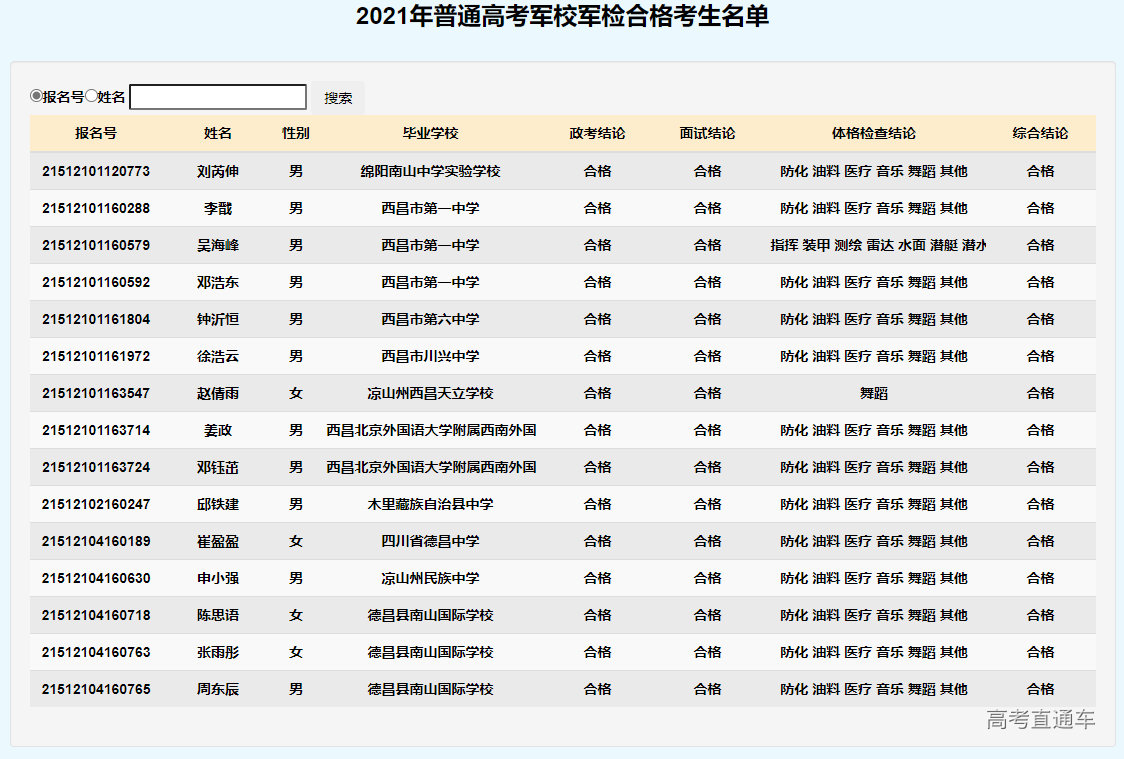
Task: Click registration number 21512101163547
Action: 96,393
